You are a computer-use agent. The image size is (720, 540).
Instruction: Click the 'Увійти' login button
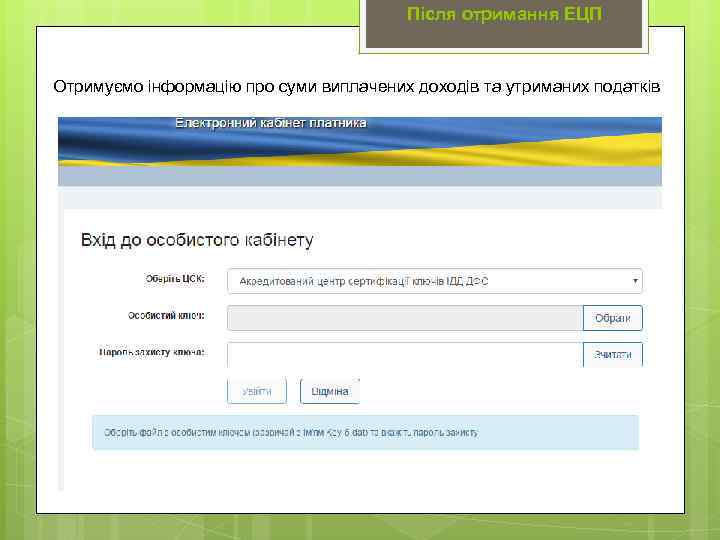(257, 391)
